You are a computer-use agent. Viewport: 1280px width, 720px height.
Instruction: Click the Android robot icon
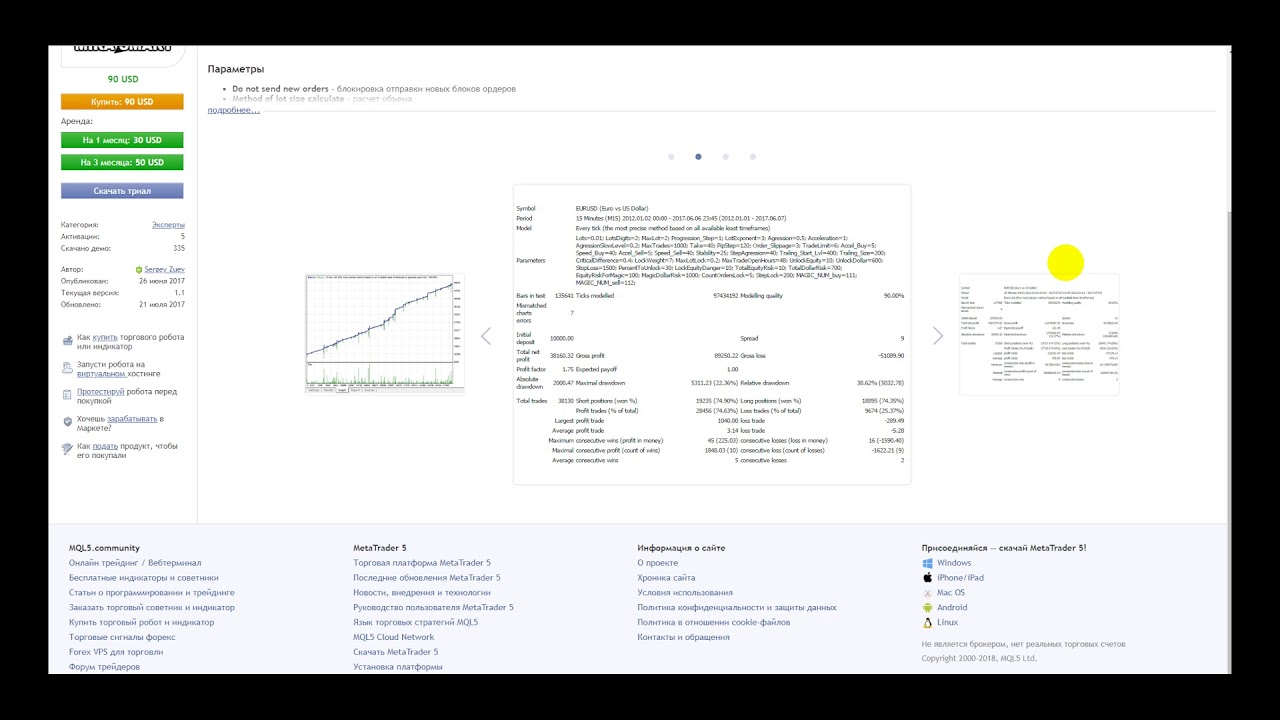(x=927, y=607)
